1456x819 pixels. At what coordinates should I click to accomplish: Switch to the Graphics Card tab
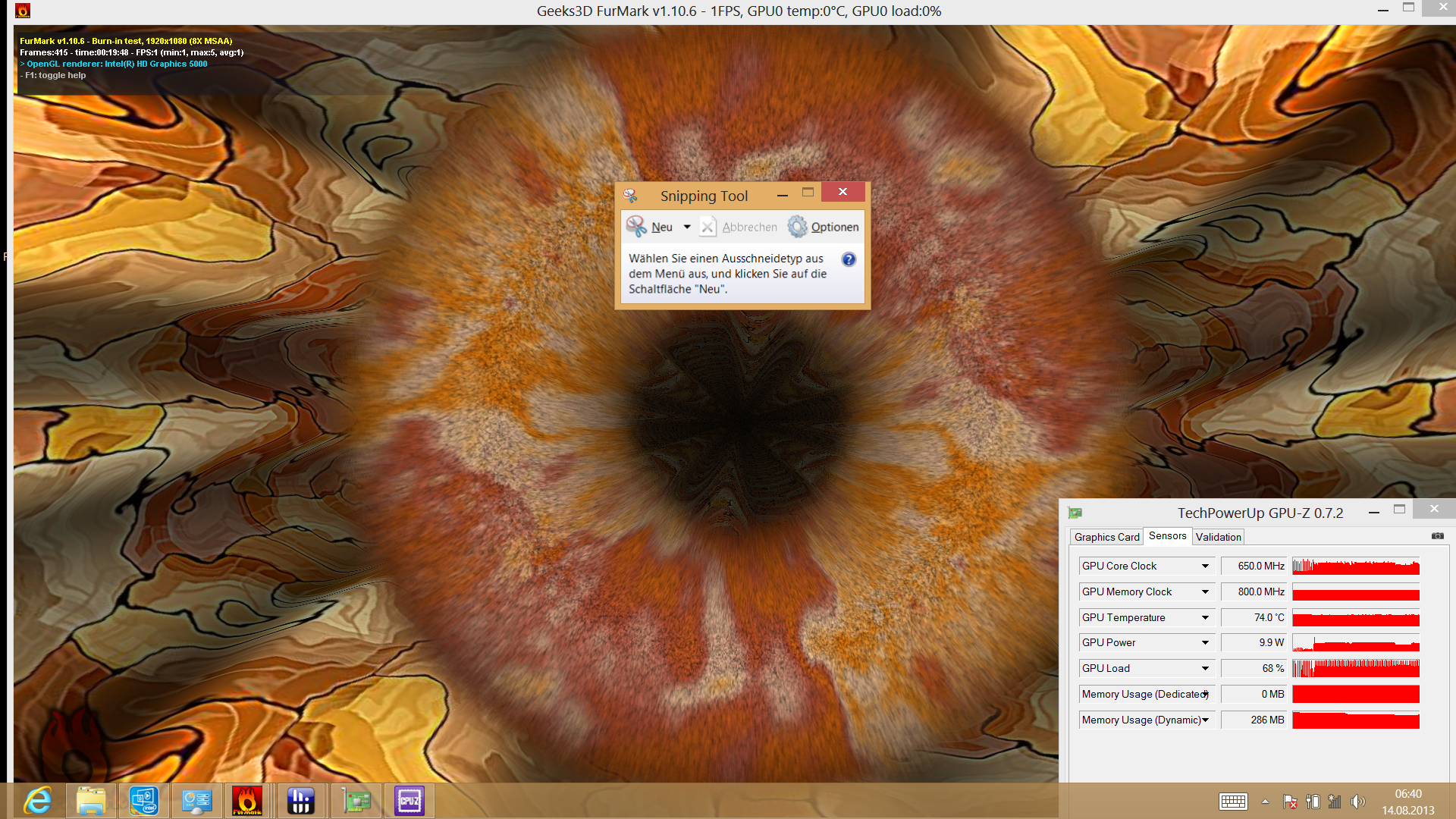coord(1106,537)
